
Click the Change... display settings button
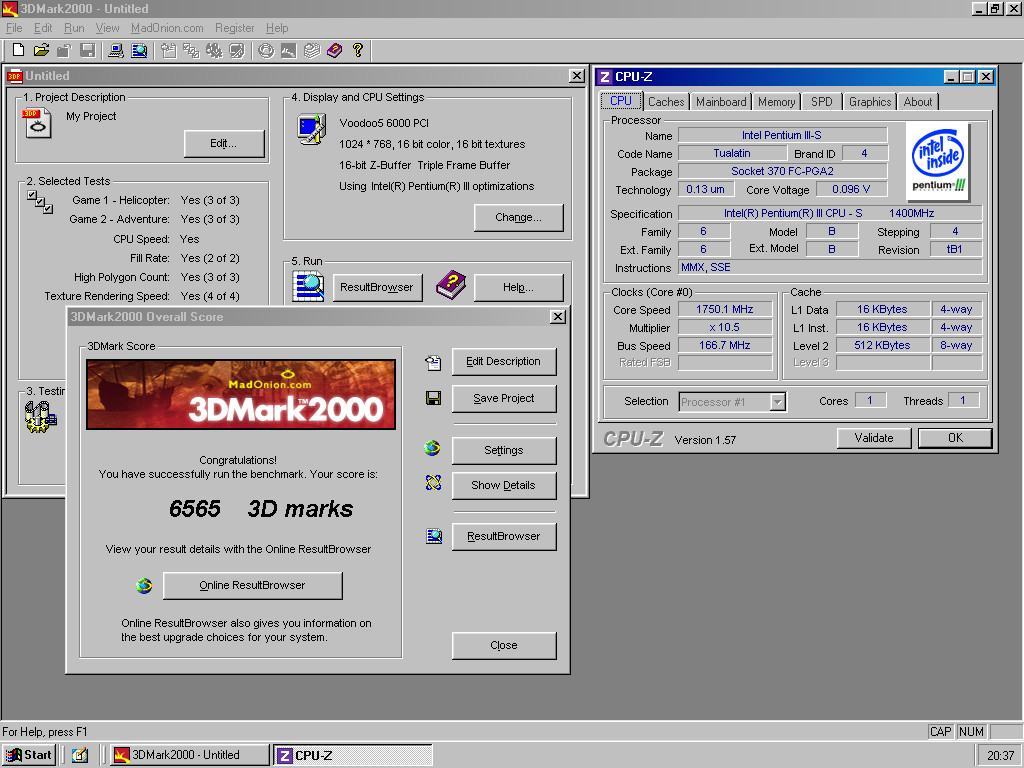click(x=518, y=217)
